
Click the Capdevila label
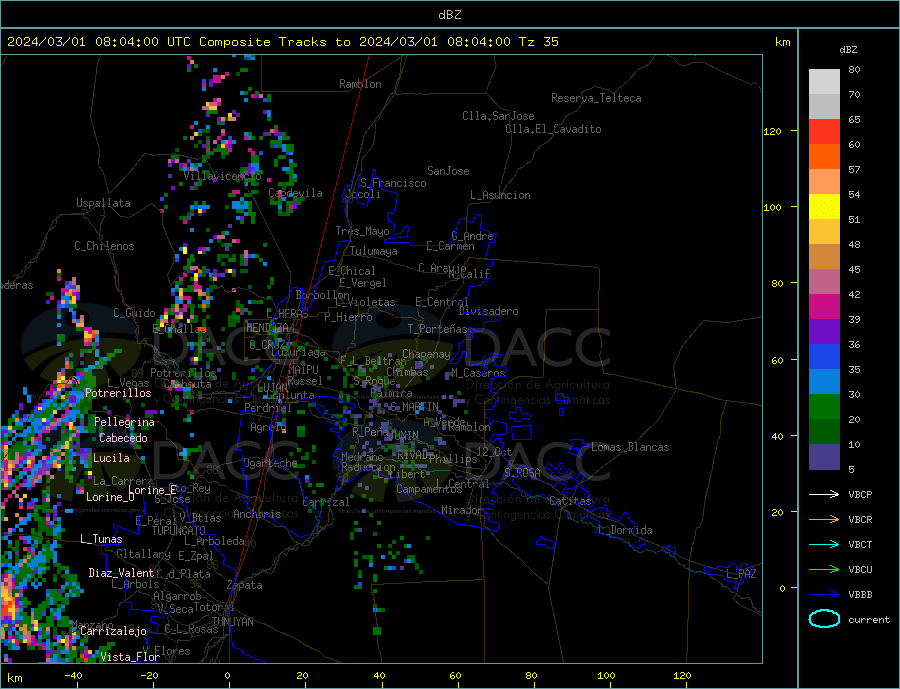(x=296, y=193)
